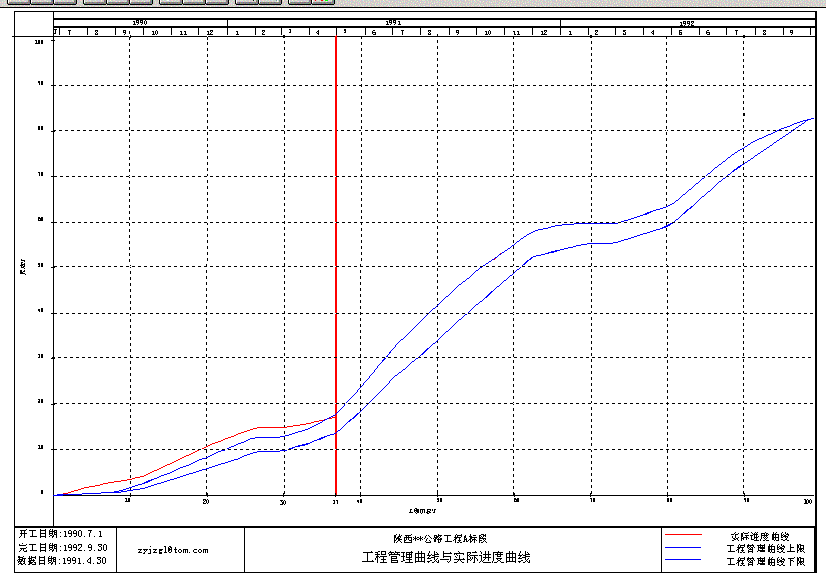Click the 工程管理曲线上限 legend line swatch
This screenshot has height=577, width=826.
point(686,550)
